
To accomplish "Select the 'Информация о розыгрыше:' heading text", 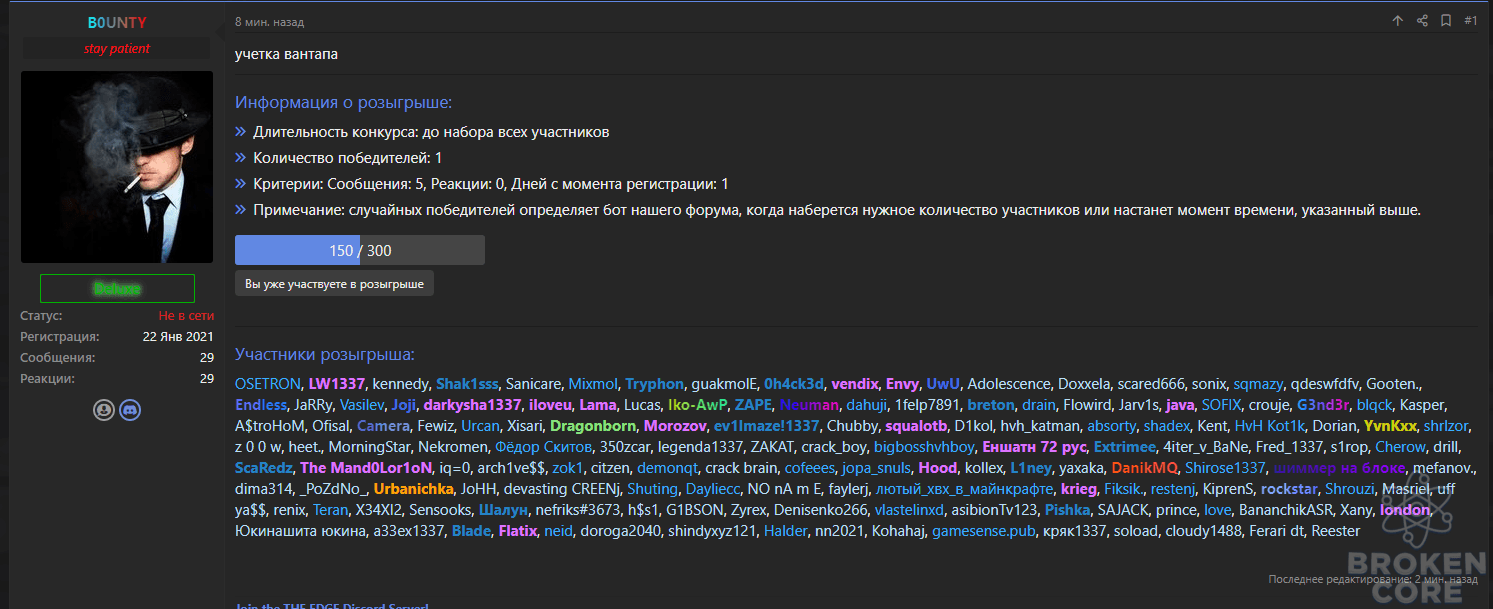I will click(x=343, y=102).
